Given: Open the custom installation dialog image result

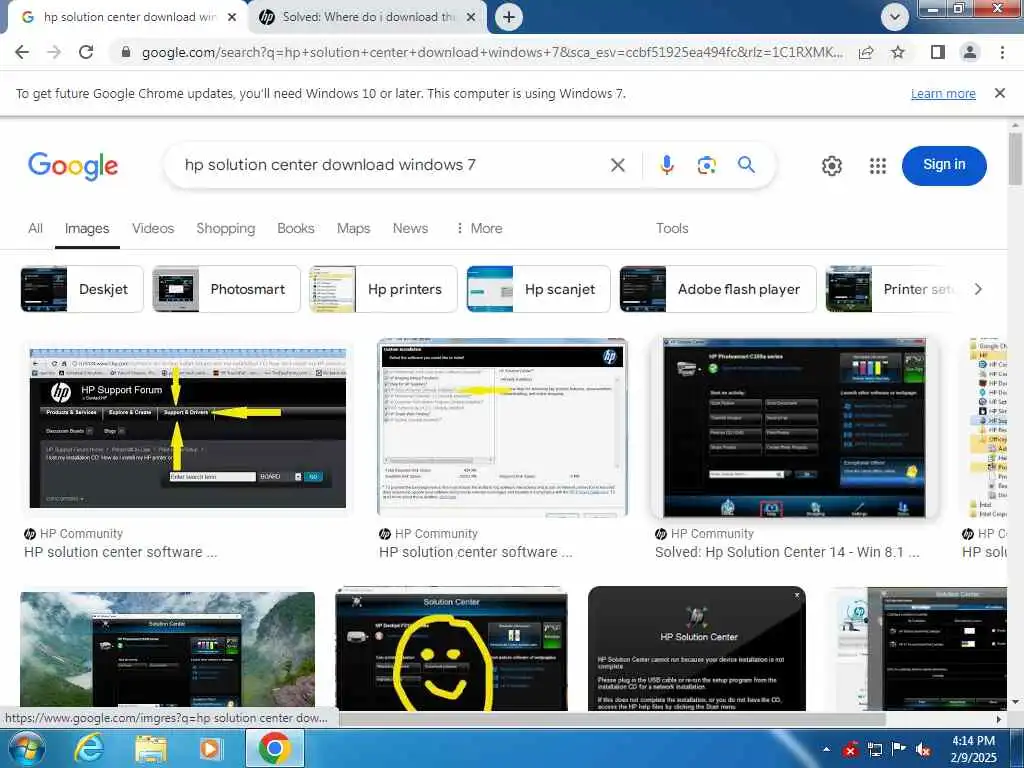Looking at the screenshot, I should coord(502,427).
